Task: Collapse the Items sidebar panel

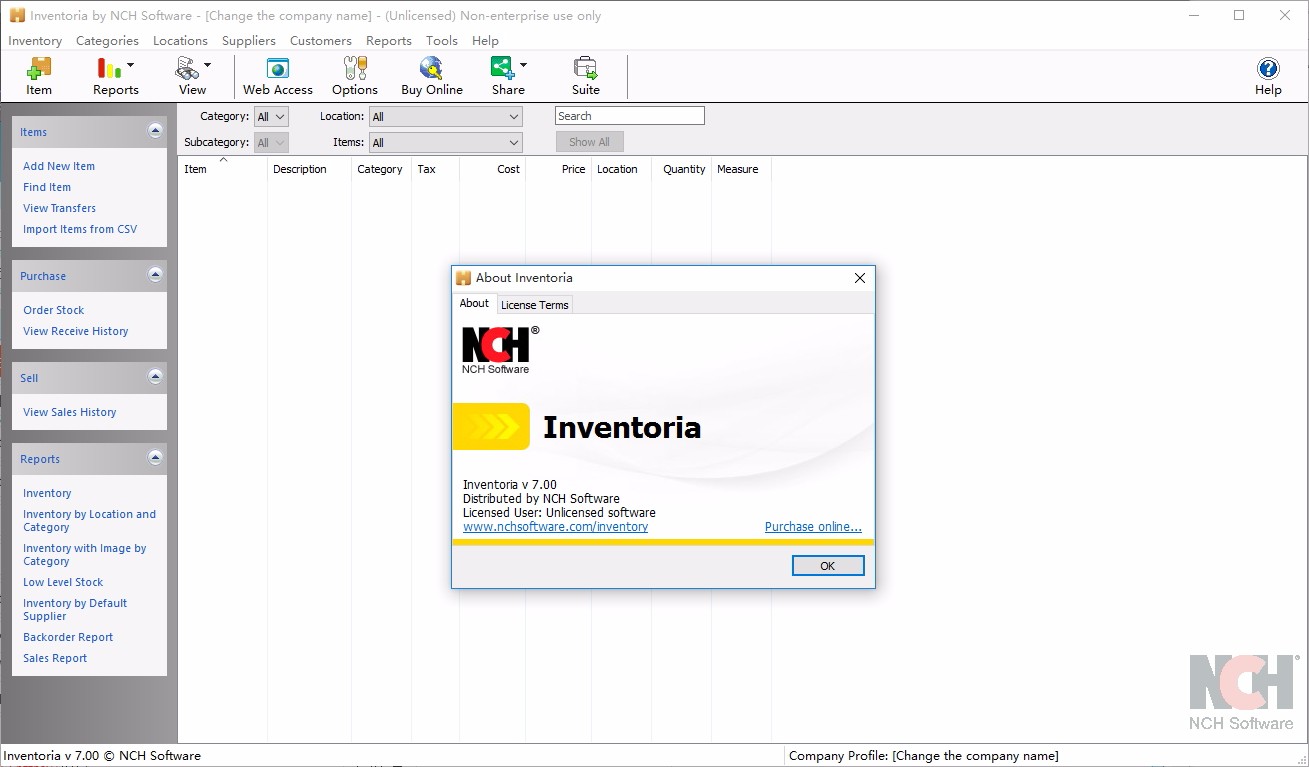Action: coord(155,130)
